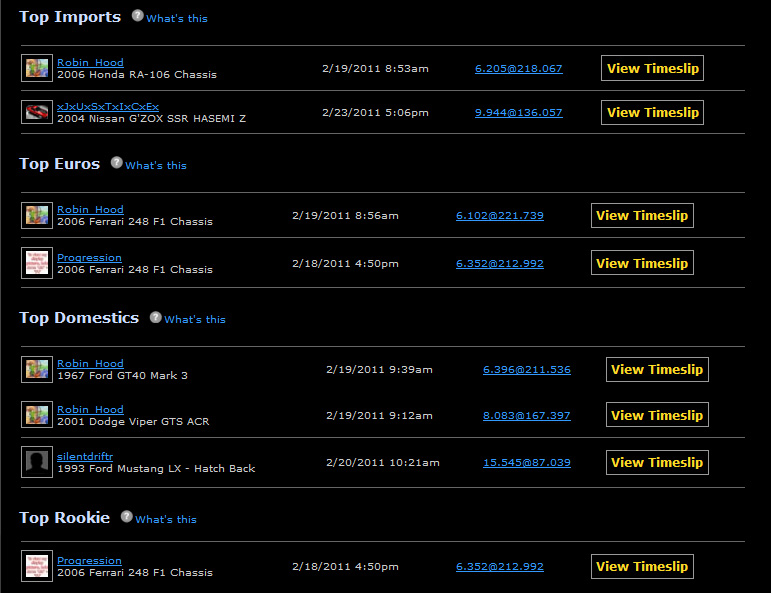This screenshot has width=771, height=593.
Task: Click Progression avatar in Top Euros section
Action: point(36,263)
